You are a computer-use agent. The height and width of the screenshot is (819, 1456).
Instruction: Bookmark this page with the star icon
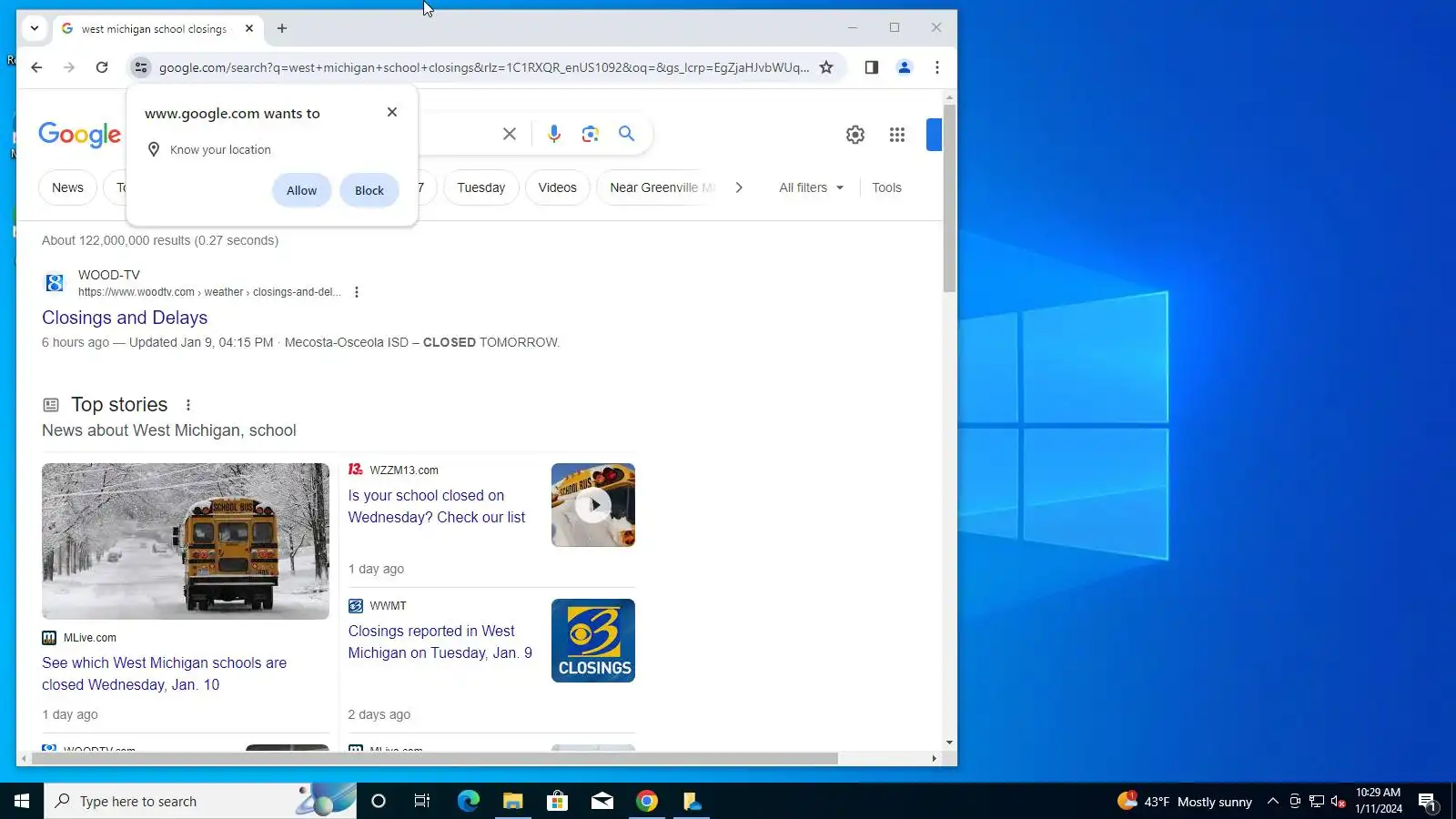coord(826,67)
